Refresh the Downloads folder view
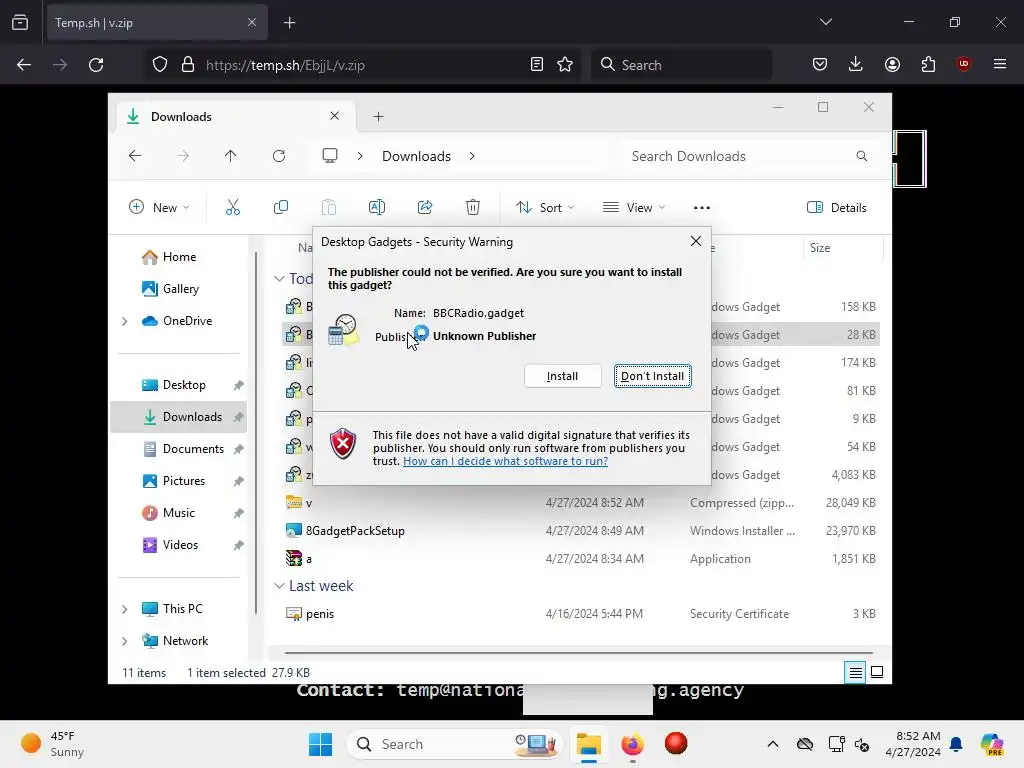 tap(279, 156)
